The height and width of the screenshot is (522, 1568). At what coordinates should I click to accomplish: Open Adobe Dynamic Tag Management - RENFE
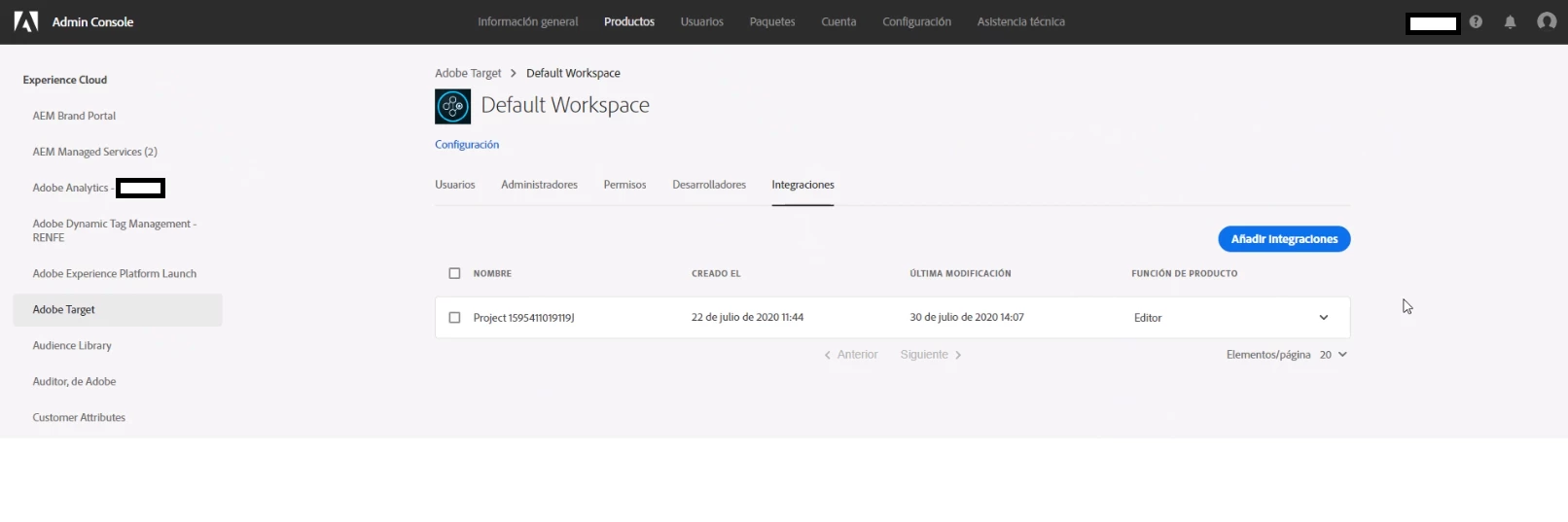click(115, 230)
